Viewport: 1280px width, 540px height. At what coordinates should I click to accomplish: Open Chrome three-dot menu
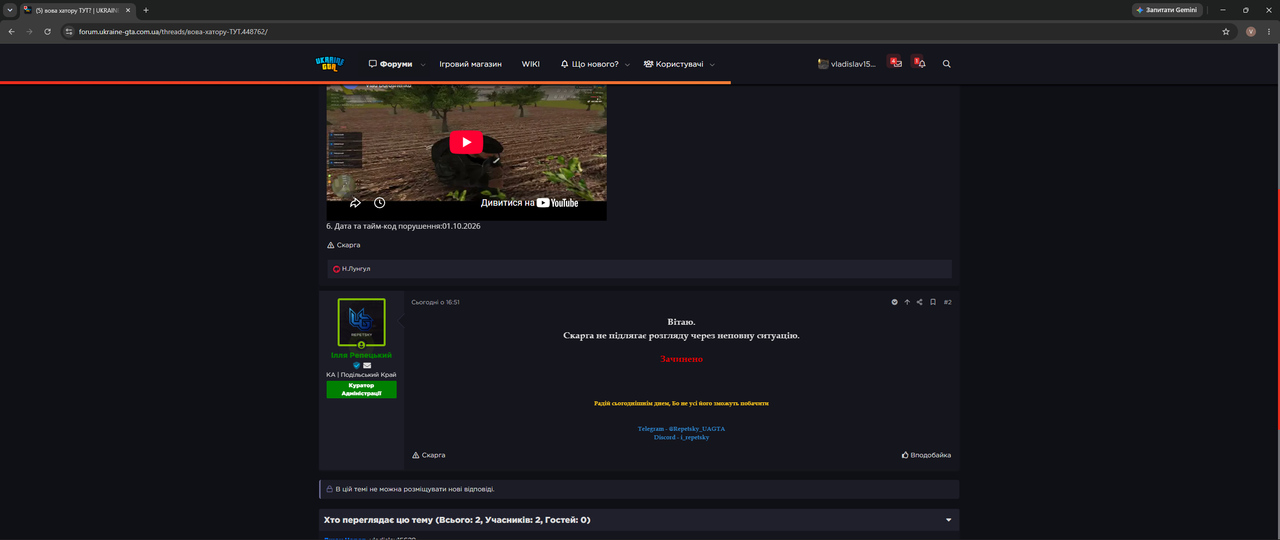tap(1268, 31)
